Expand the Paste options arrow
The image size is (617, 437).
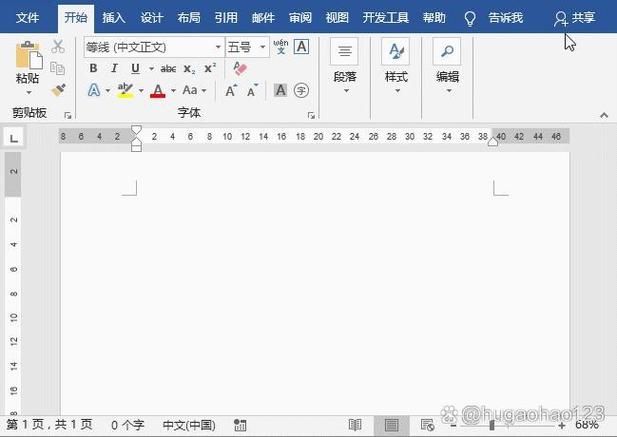coord(29,93)
